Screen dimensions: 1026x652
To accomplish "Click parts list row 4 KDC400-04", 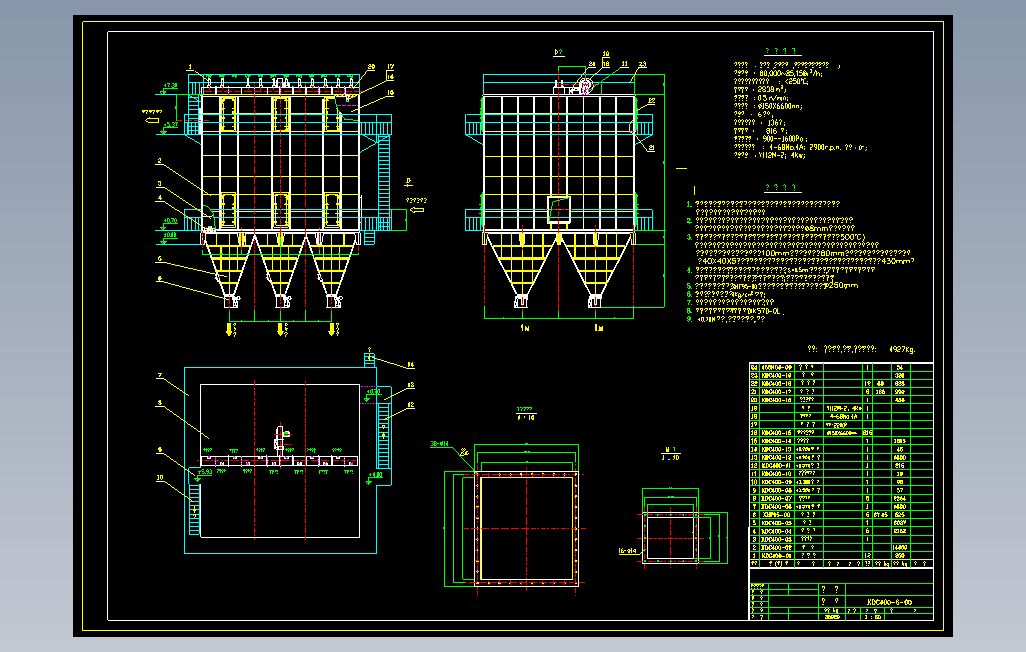I will 841,531.
